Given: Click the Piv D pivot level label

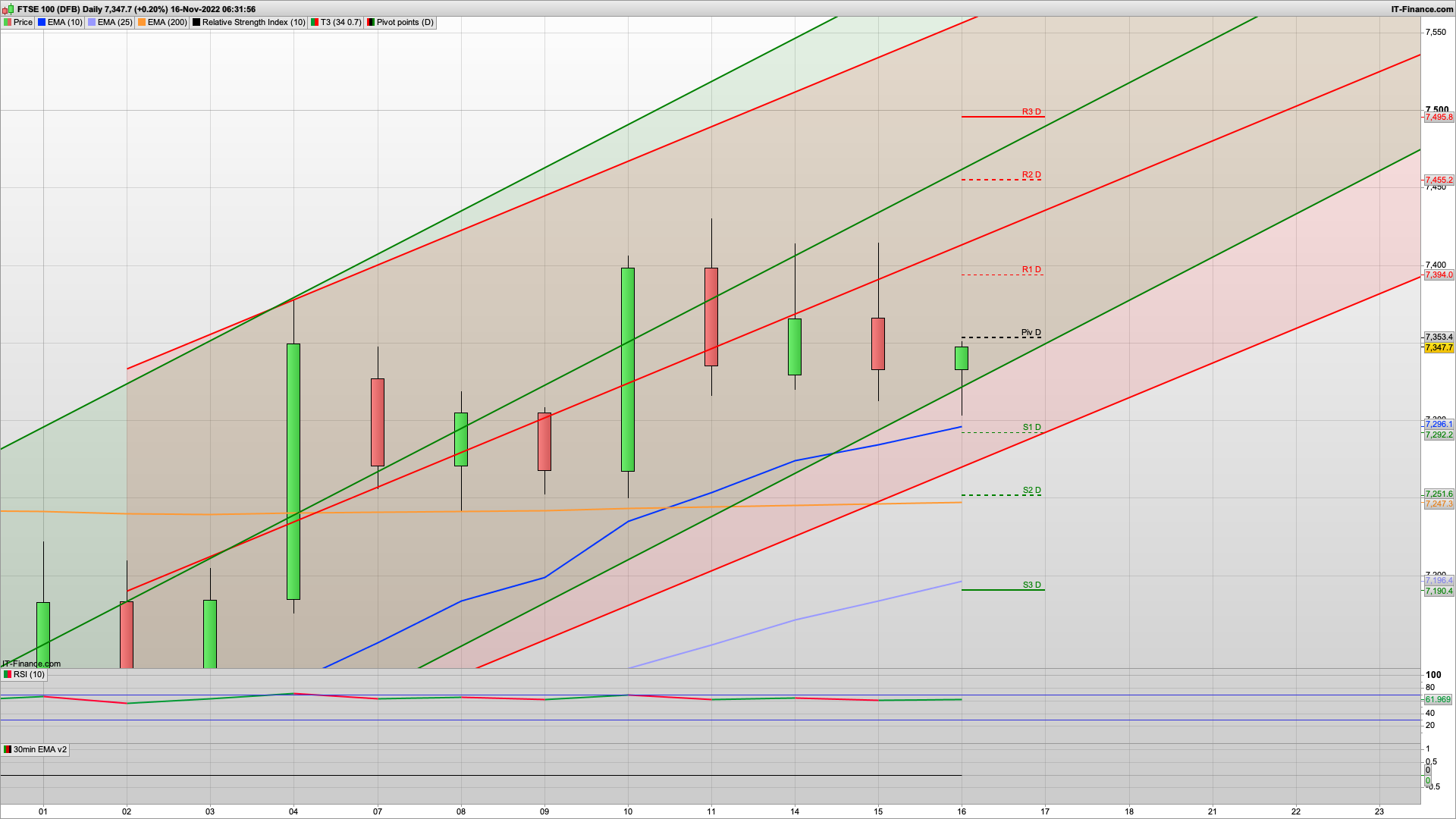Looking at the screenshot, I should coord(1031,332).
